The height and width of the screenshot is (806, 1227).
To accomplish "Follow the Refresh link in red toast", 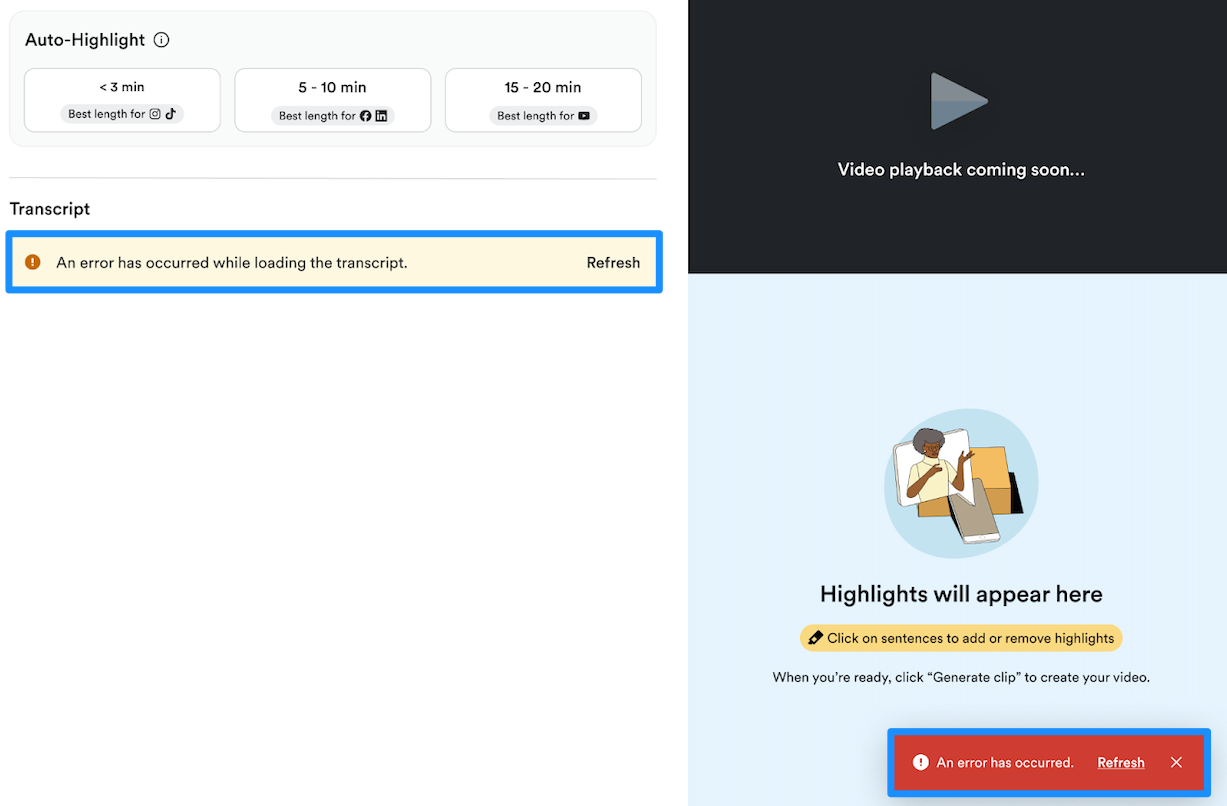I will click(x=1121, y=762).
